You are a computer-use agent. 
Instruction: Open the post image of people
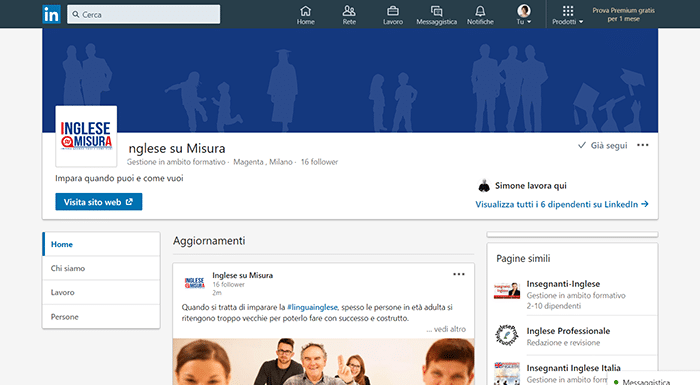[x=324, y=361]
